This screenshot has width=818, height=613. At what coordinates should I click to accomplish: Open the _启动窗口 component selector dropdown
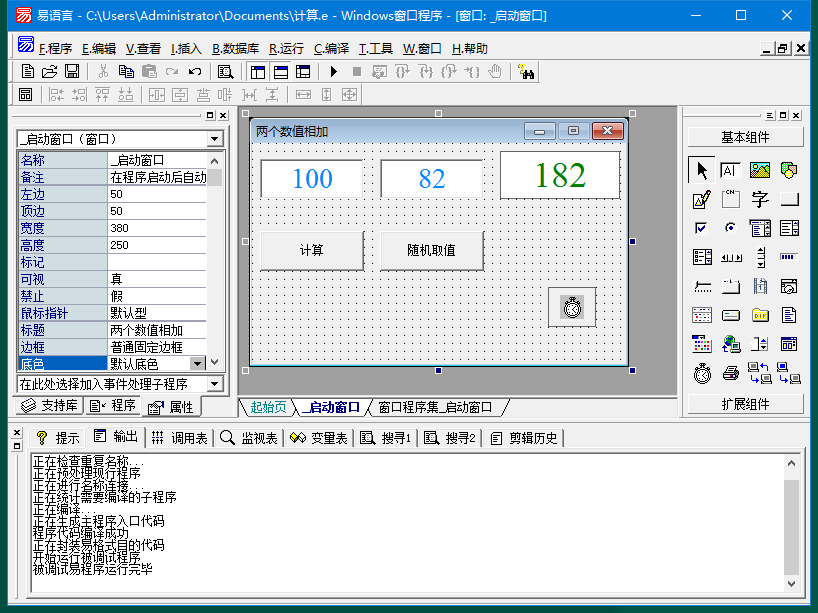215,139
